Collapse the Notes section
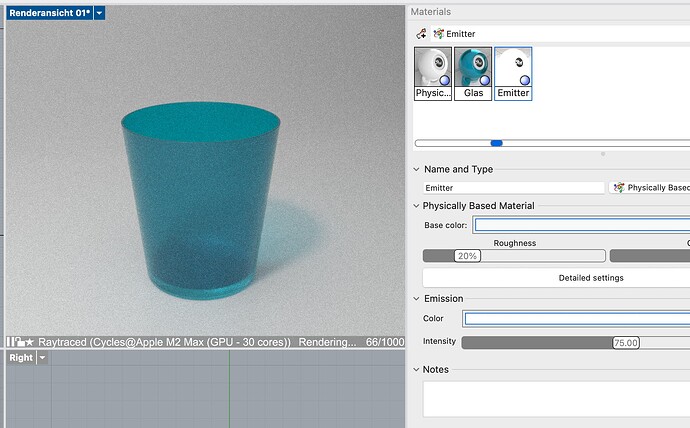Image resolution: width=690 pixels, height=428 pixels. [415, 369]
